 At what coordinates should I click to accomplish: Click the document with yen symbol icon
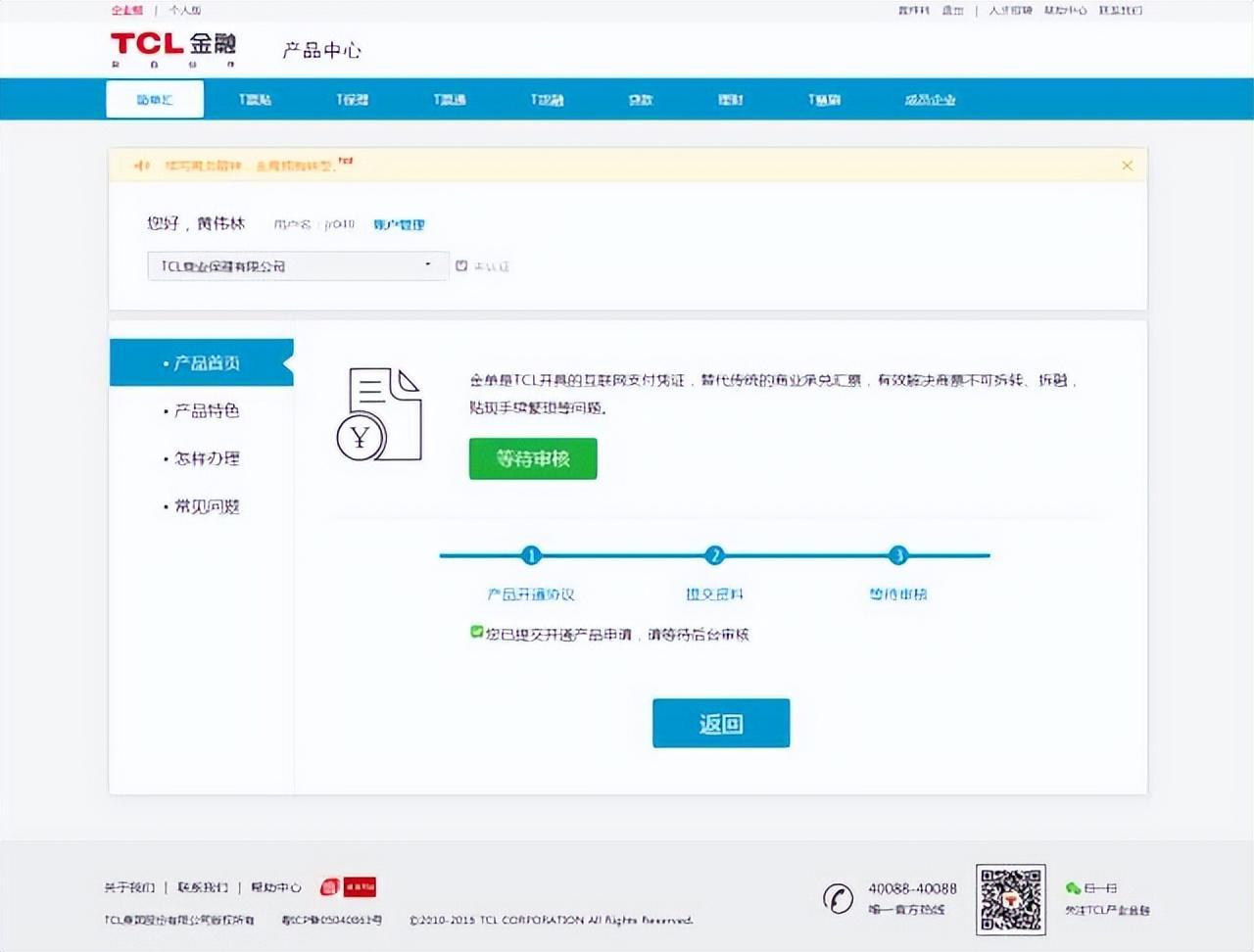pos(379,414)
